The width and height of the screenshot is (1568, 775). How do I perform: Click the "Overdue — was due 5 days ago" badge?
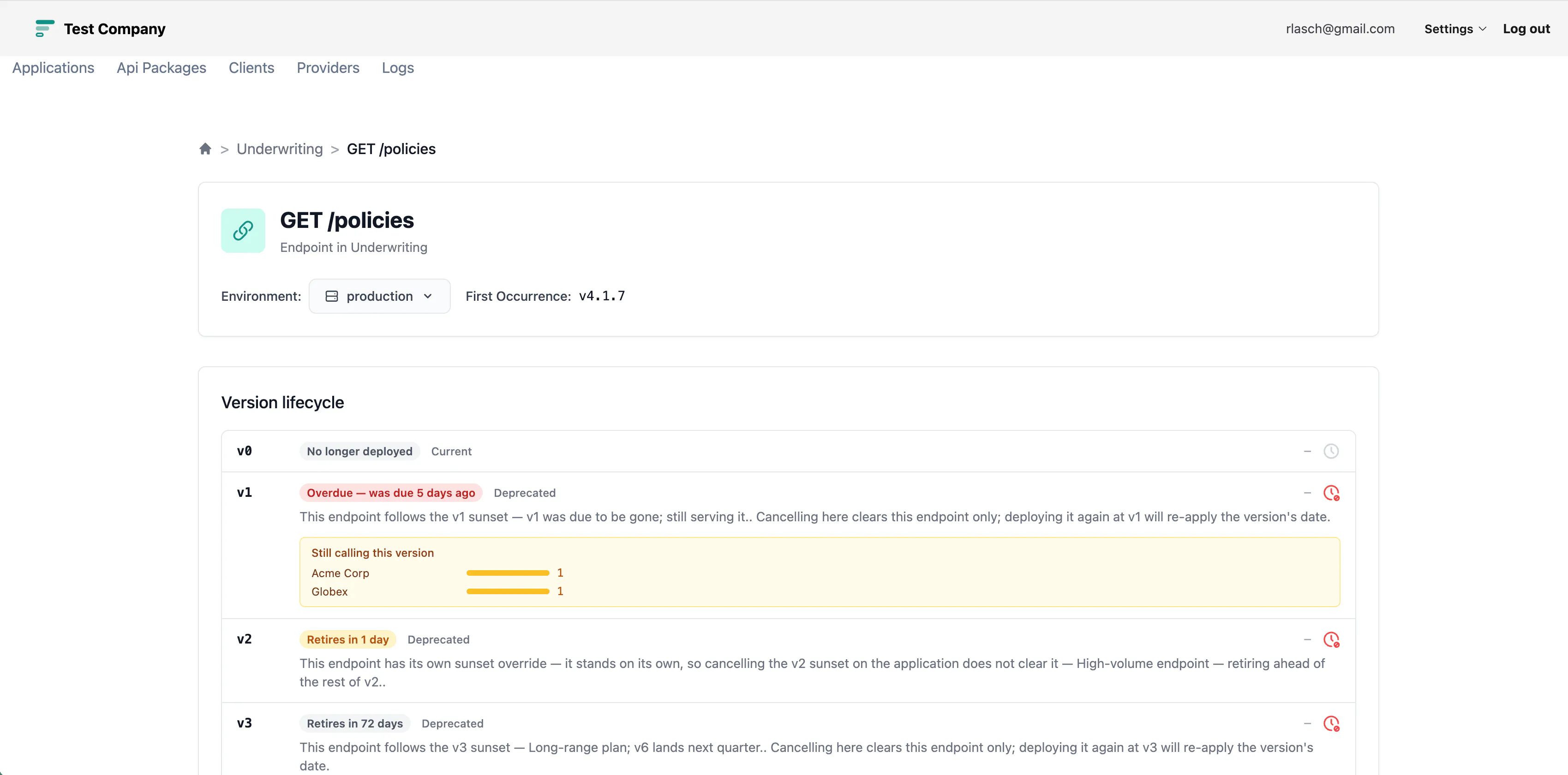(391, 493)
